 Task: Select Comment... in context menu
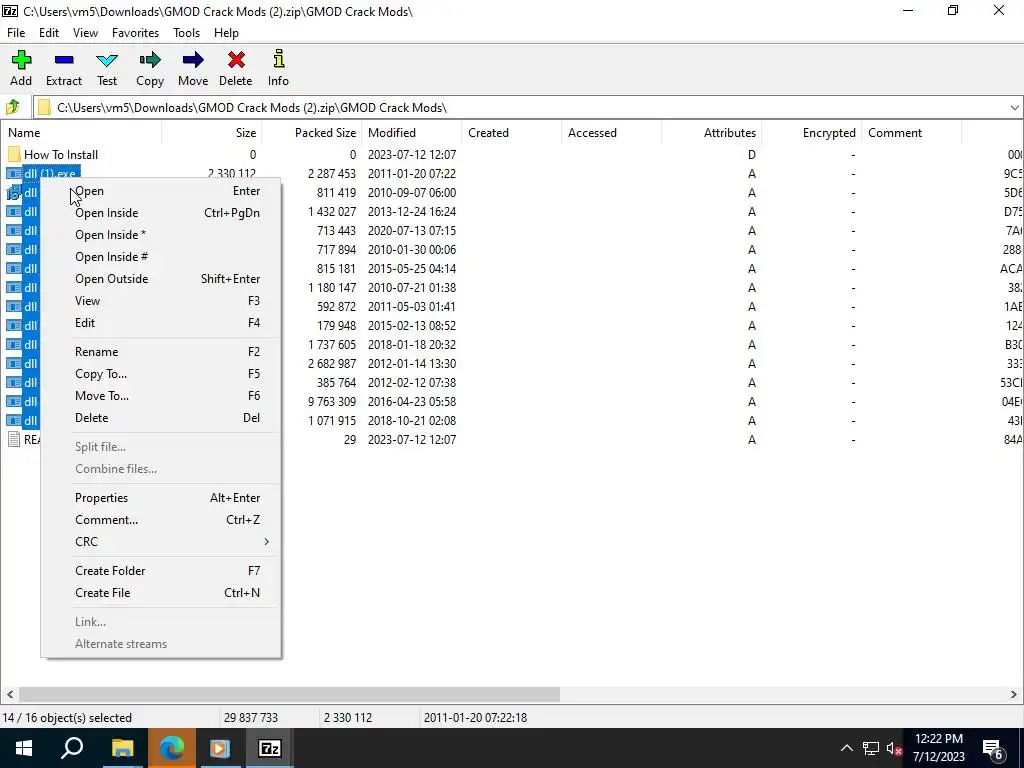pos(161,520)
